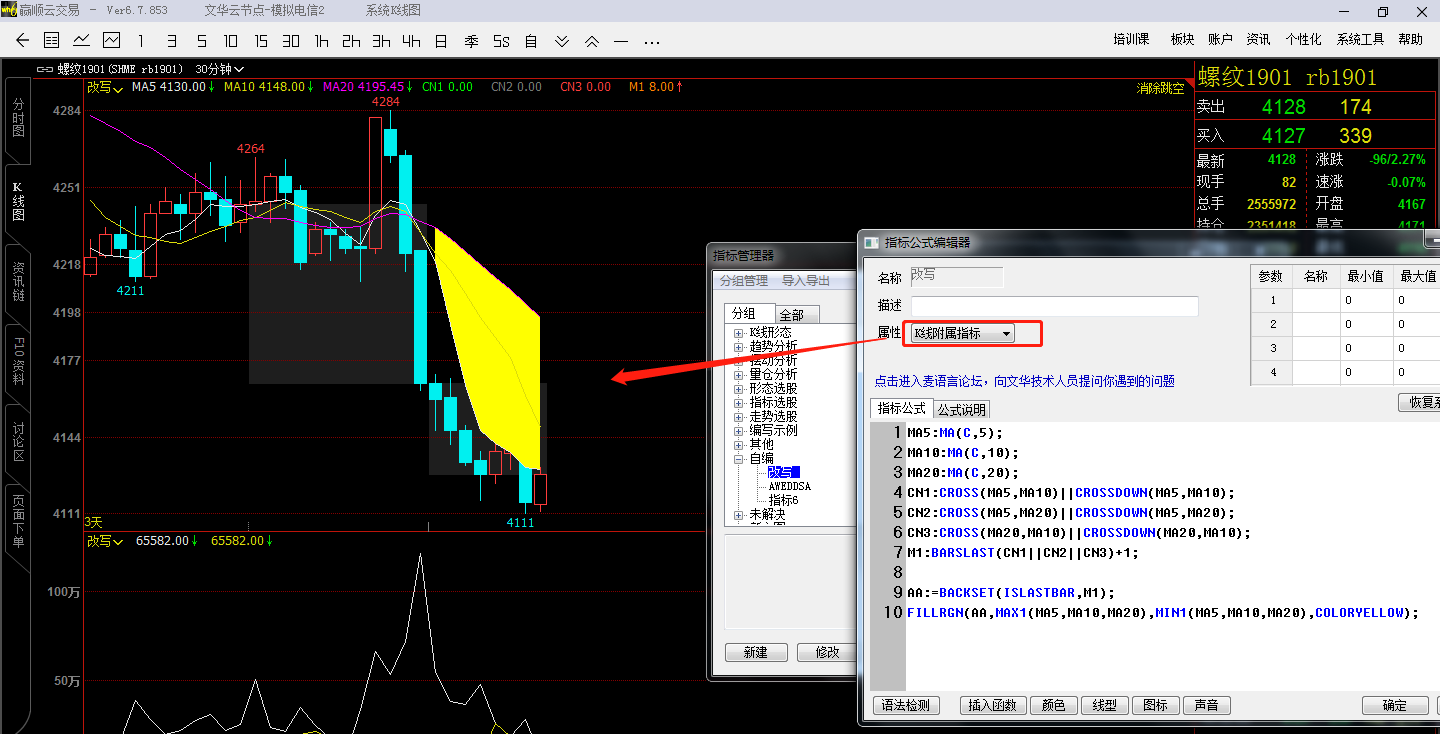Click the link chain icon beside 螺纹1901
Viewport: 1440px width, 734px height.
click(x=45, y=70)
